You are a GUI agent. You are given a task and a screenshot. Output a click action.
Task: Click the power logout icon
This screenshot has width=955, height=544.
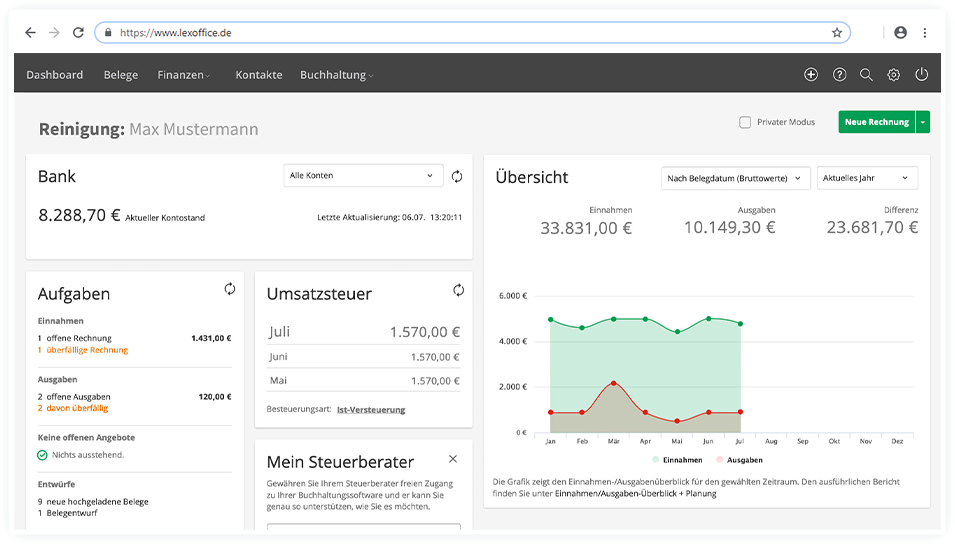tap(922, 75)
